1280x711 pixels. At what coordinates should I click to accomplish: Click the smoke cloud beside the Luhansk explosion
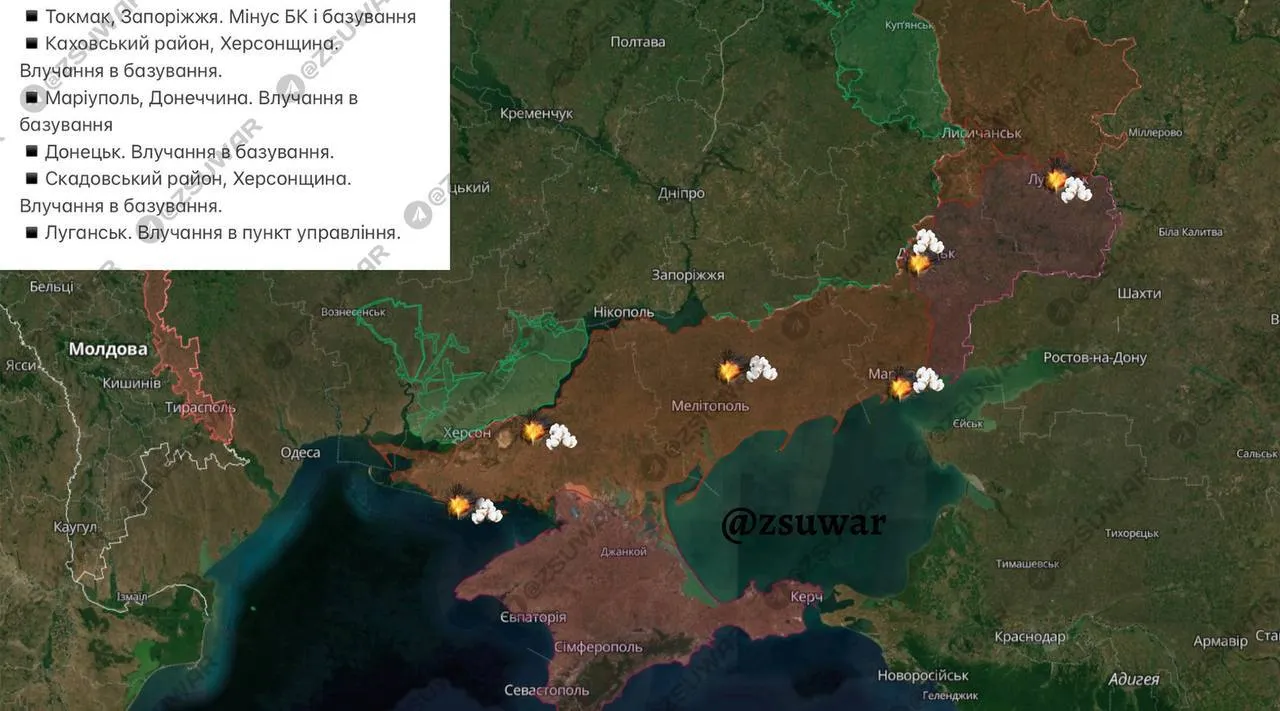click(1077, 189)
